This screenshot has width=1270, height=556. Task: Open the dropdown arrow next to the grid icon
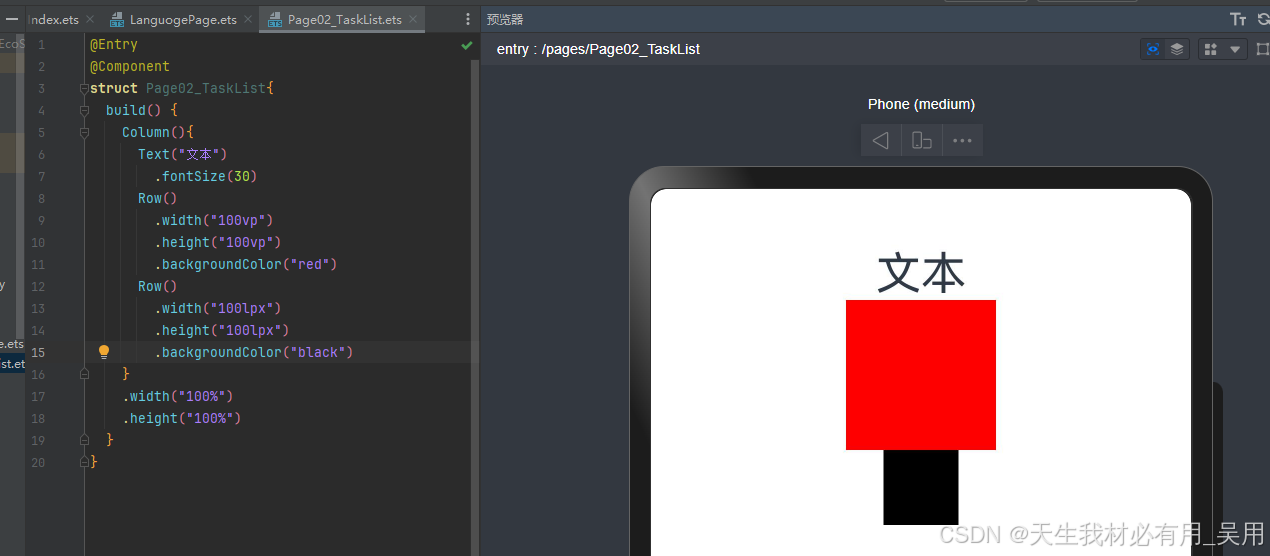1236,49
